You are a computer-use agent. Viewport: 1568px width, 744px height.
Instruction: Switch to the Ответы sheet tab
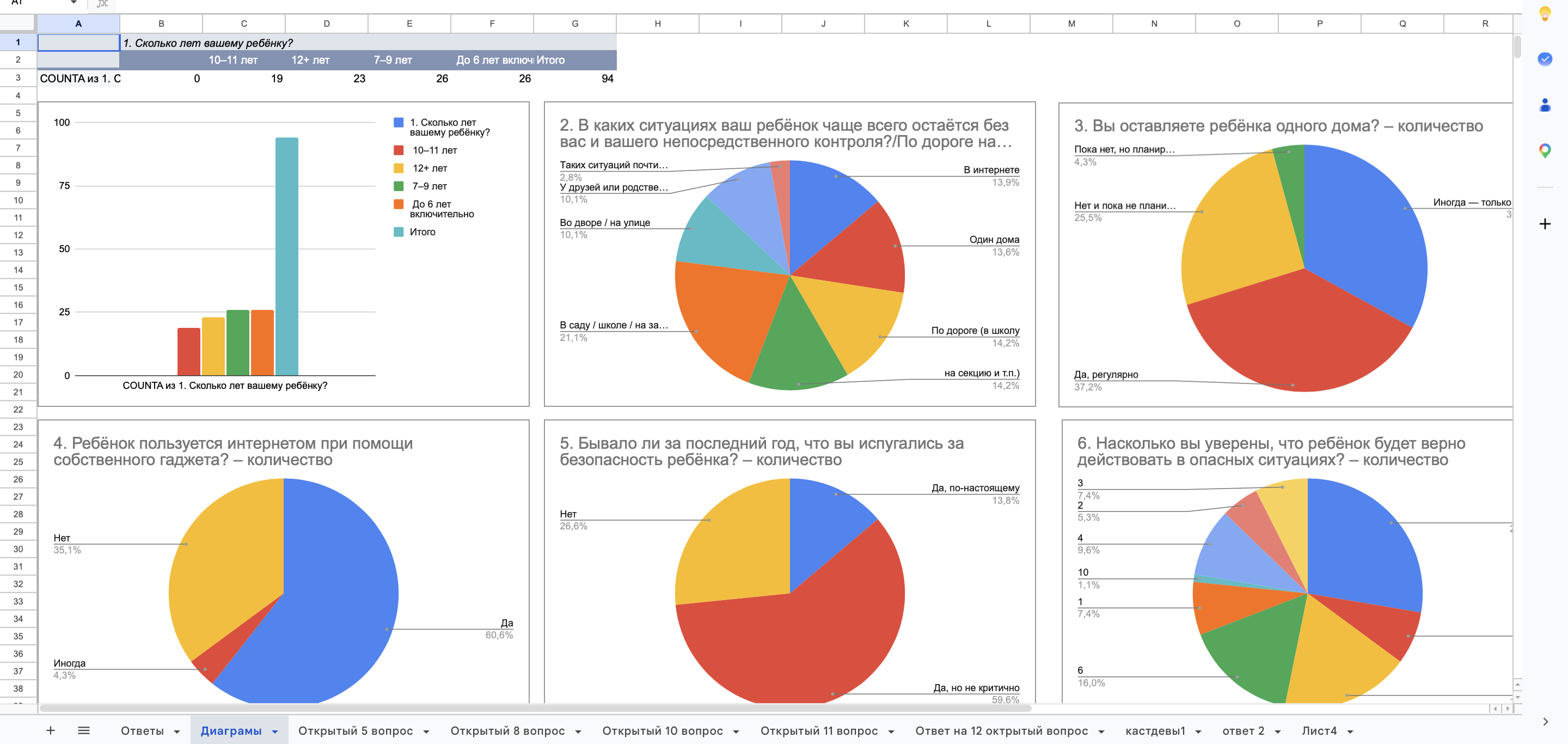tap(142, 730)
